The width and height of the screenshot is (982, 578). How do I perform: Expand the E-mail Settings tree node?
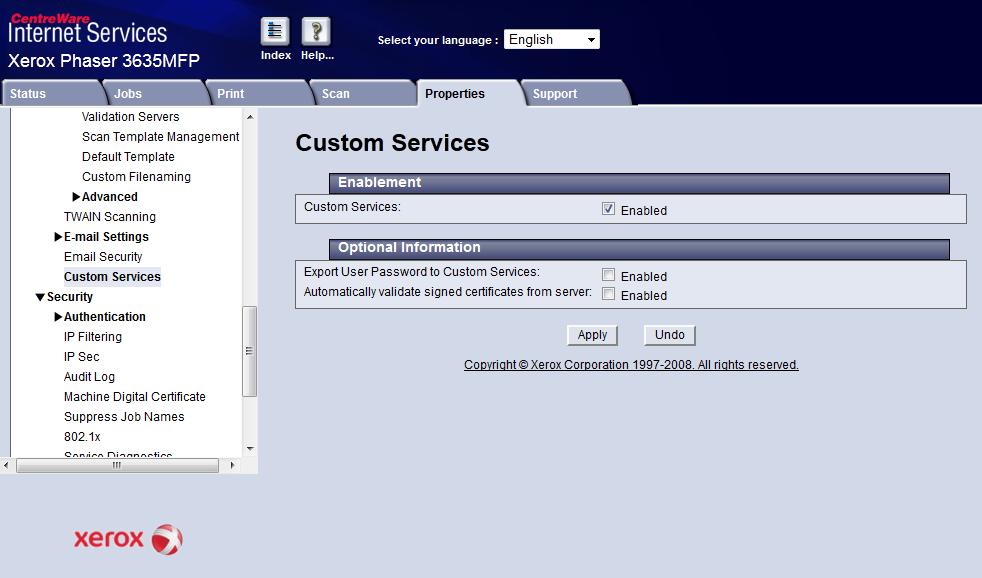pyautogui.click(x=58, y=237)
